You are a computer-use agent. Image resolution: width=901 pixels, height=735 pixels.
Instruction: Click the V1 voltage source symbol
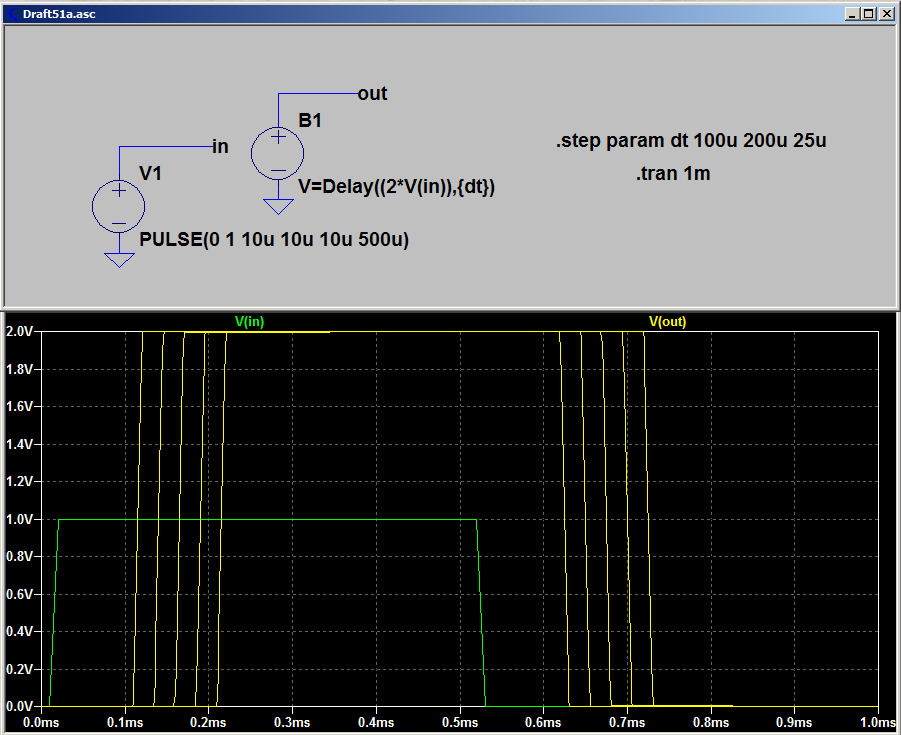pyautogui.click(x=118, y=206)
